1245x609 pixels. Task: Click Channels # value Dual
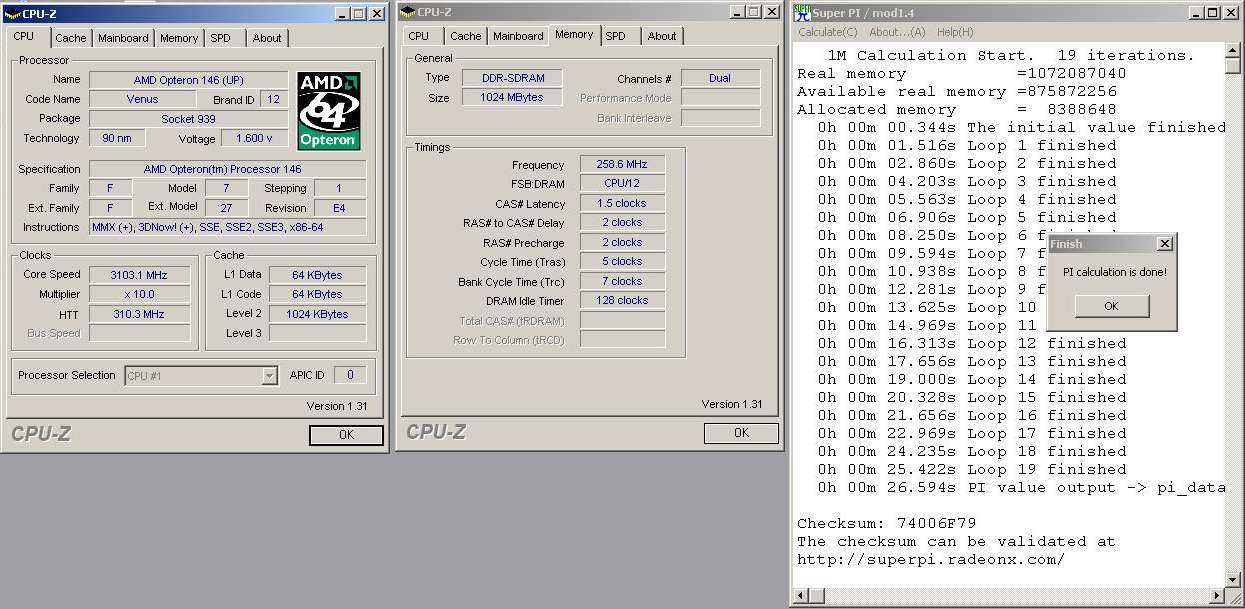[x=720, y=78]
